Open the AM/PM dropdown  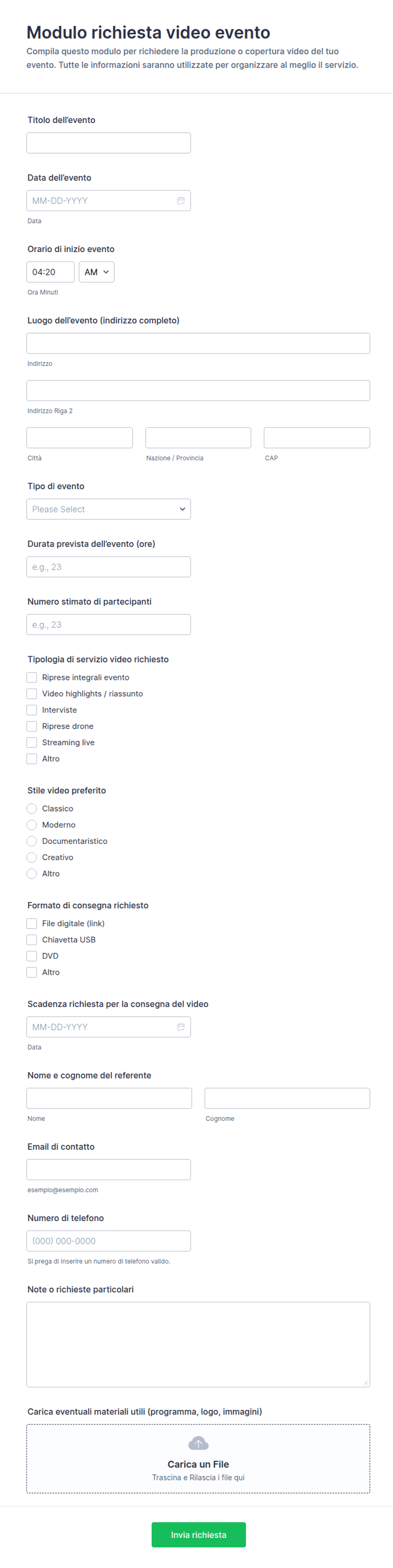97,272
